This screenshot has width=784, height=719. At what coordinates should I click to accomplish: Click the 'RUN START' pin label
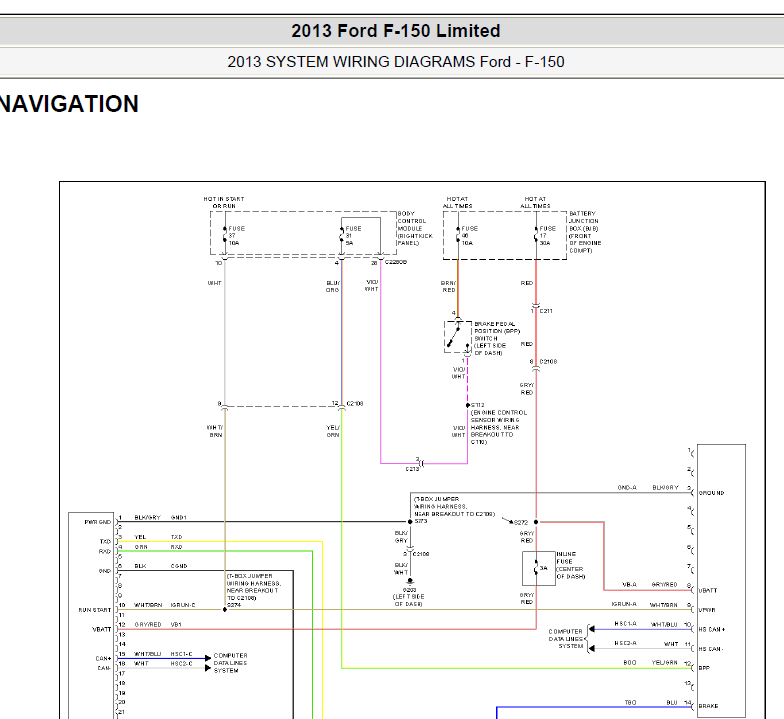[x=94, y=610]
